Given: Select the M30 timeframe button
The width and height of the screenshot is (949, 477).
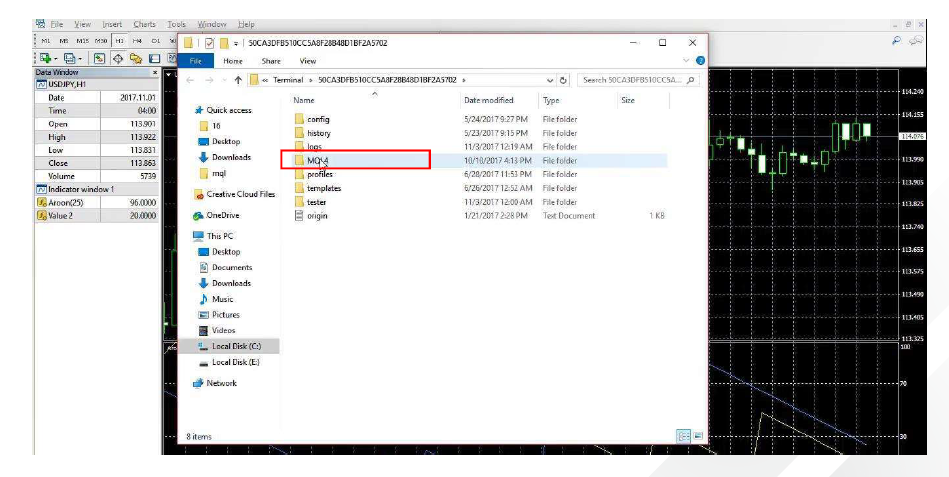Looking at the screenshot, I should 101,41.
